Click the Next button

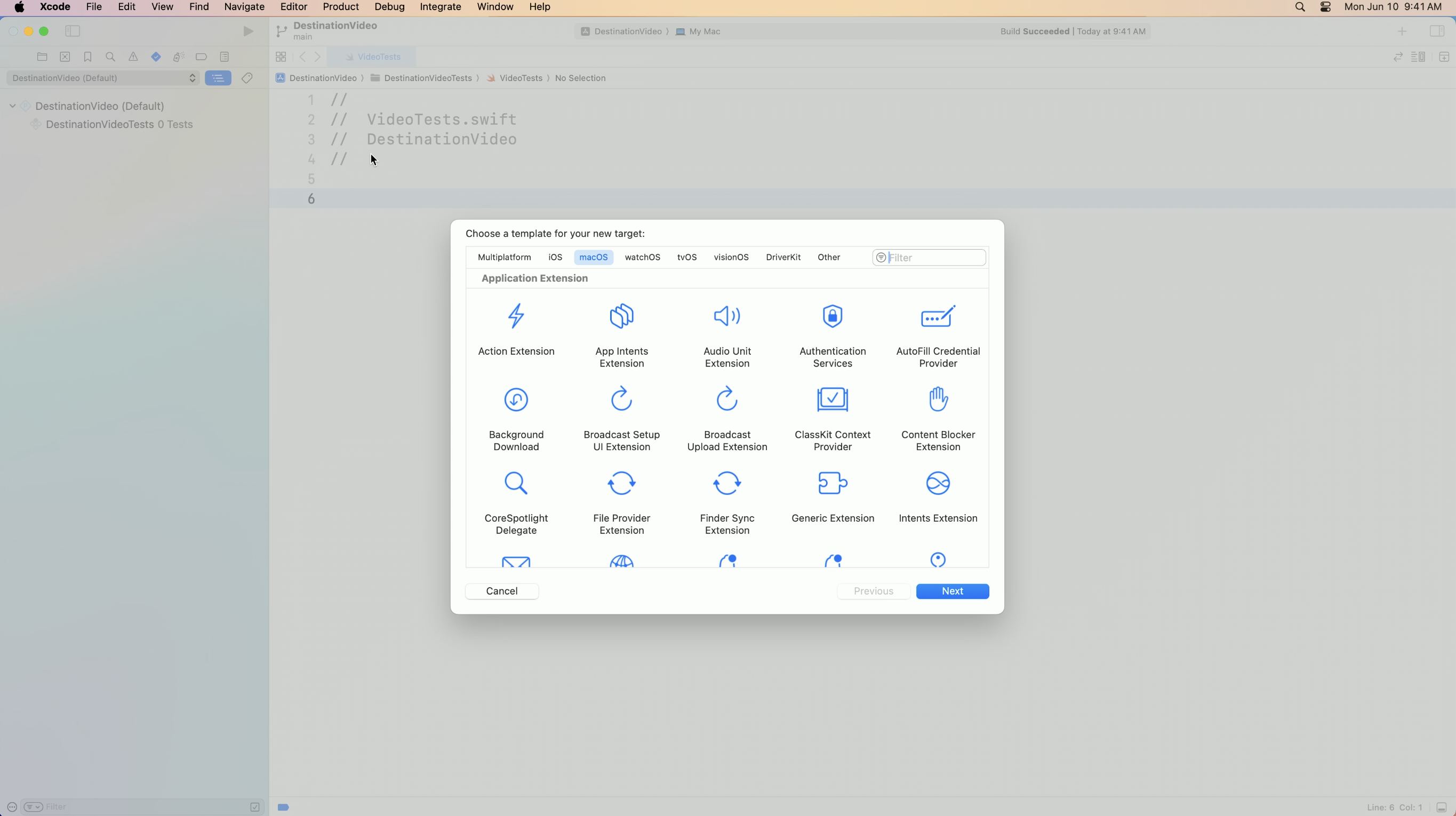(952, 591)
